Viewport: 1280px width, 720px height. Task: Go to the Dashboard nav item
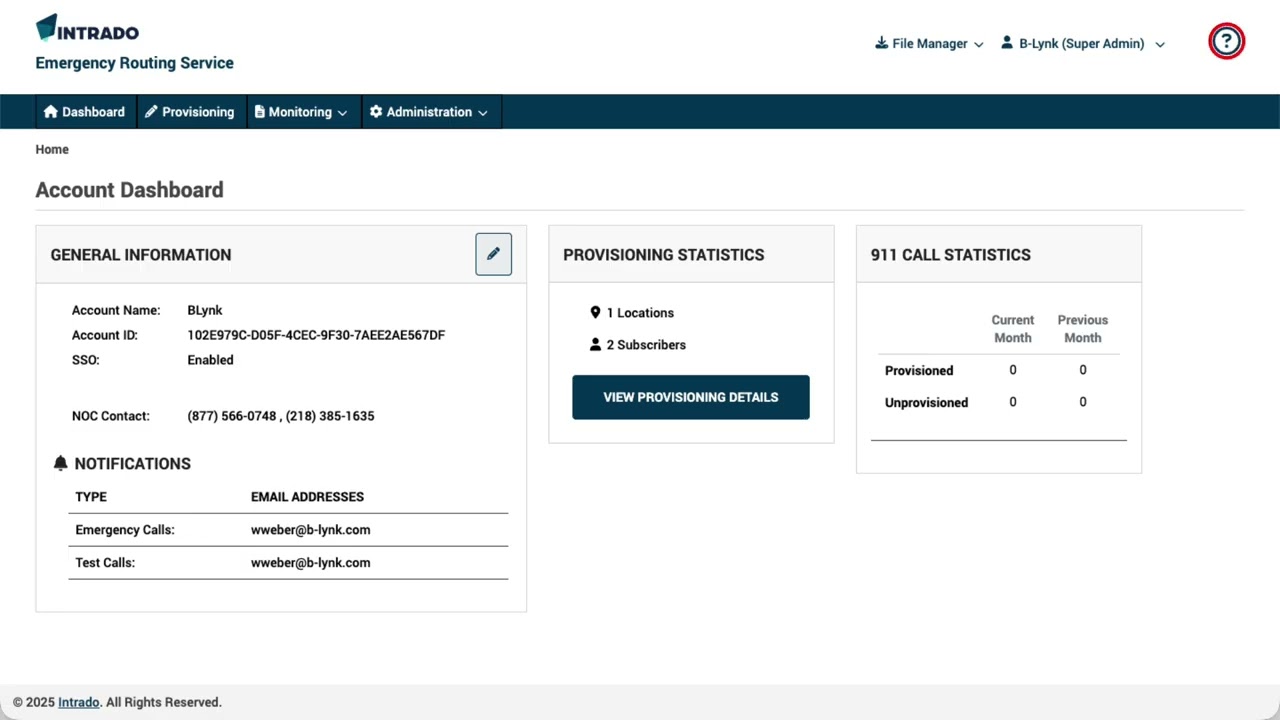point(85,112)
